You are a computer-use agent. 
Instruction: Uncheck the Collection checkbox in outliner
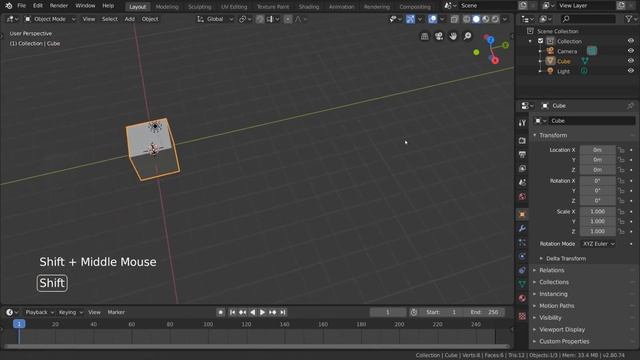point(540,41)
